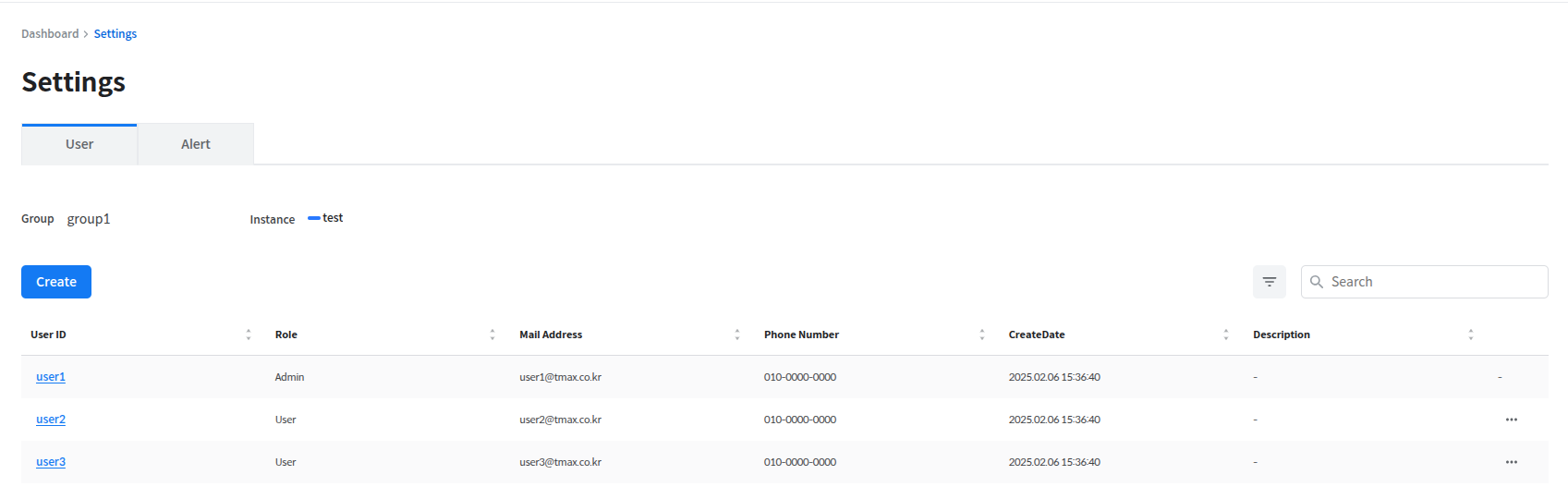Sort table by Mail Address column

pos(736,335)
